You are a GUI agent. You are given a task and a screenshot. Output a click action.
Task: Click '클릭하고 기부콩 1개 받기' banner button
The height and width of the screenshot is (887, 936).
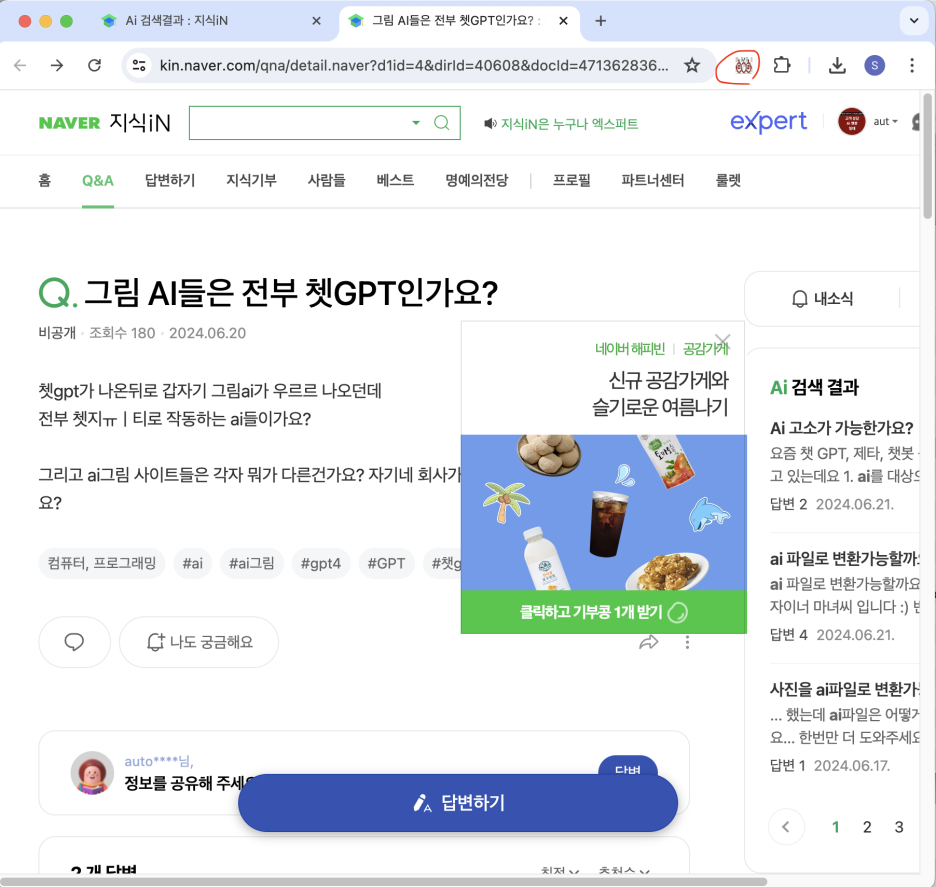coord(604,612)
